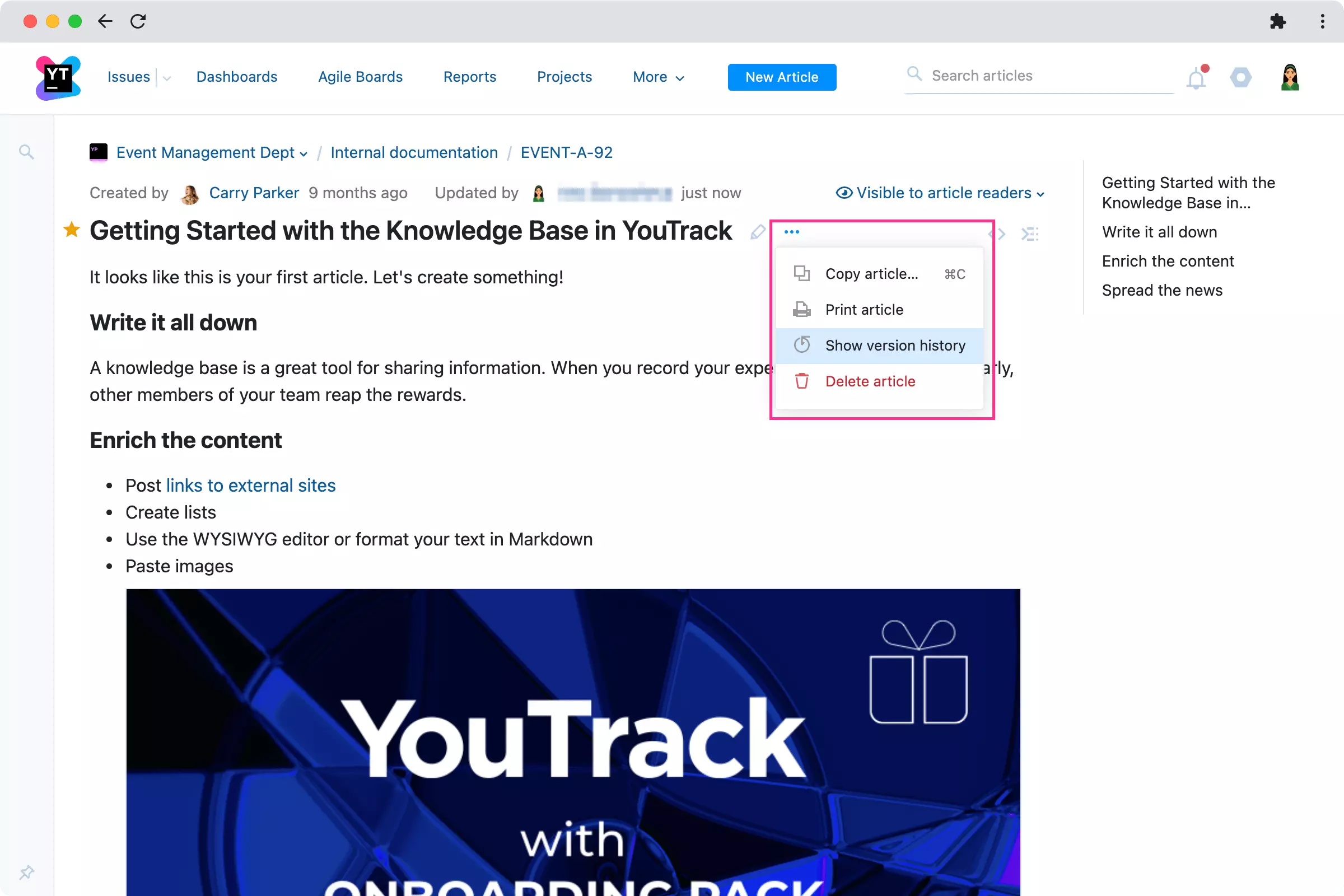
Task: Click the Print article icon
Action: (801, 309)
